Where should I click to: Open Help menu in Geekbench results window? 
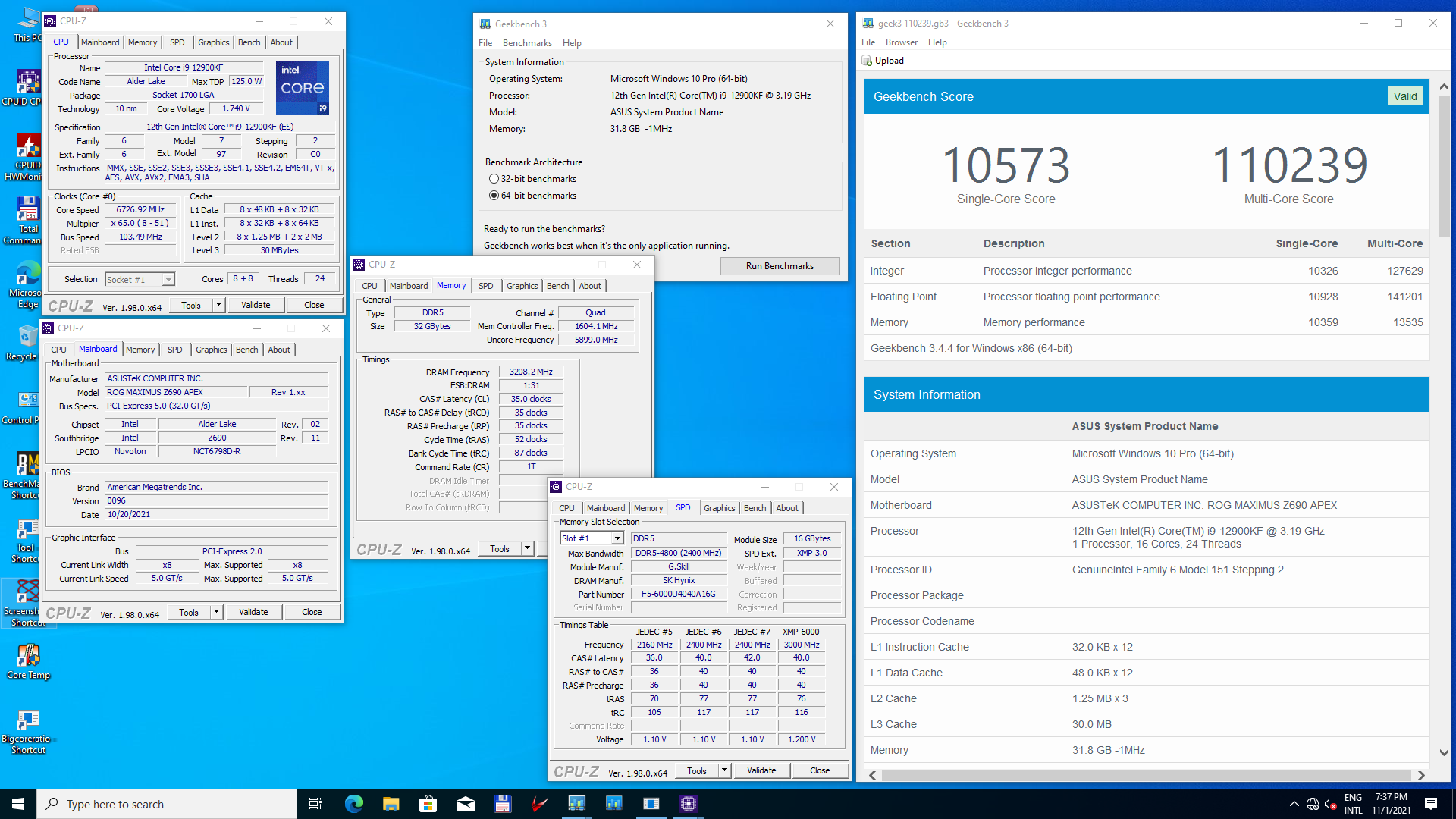coord(937,42)
